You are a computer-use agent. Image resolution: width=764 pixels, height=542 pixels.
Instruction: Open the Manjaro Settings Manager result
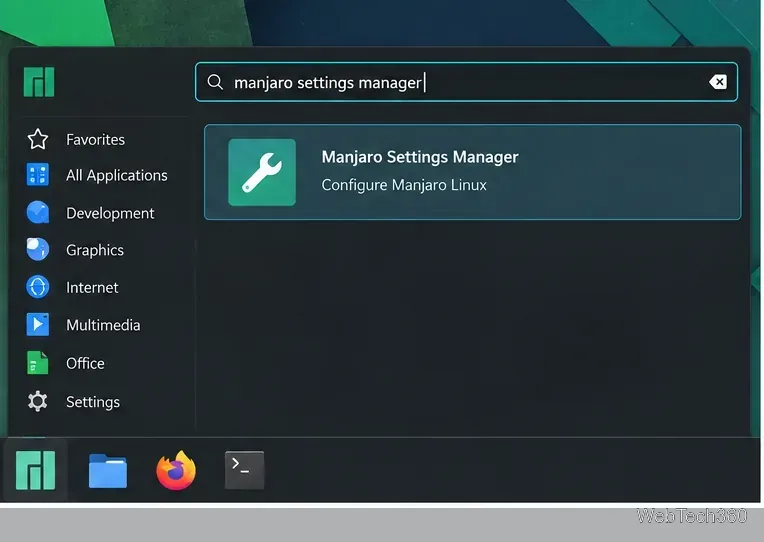click(473, 172)
